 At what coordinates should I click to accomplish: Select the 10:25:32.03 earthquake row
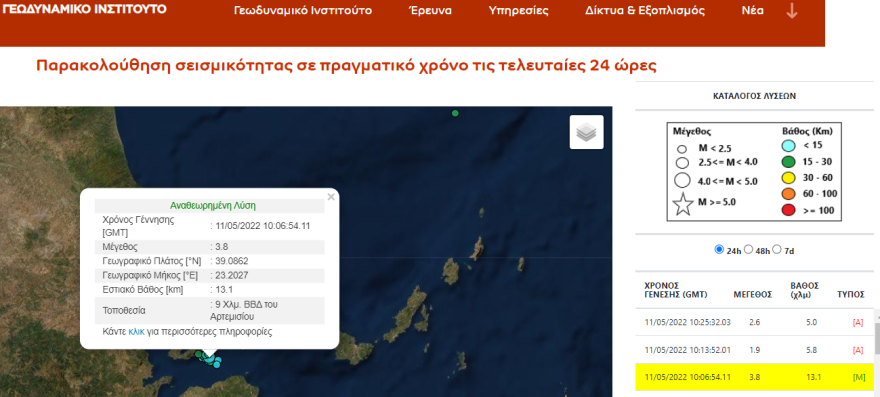755,322
